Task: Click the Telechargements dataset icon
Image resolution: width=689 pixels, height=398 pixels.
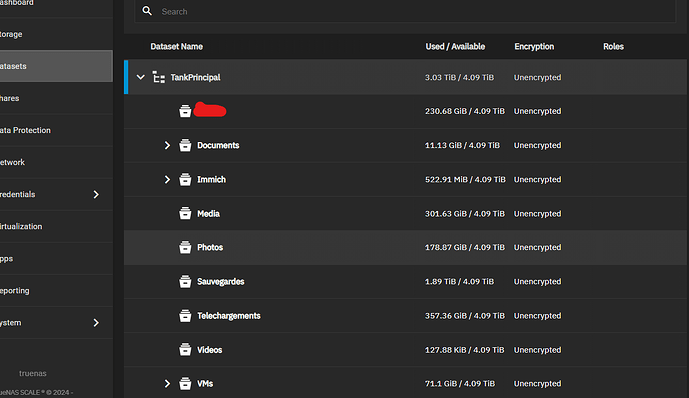Action: [185, 316]
